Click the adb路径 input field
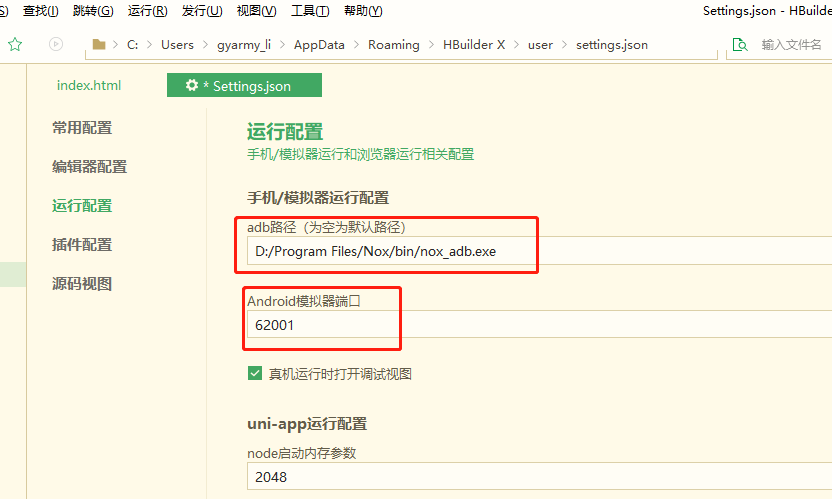 coord(540,251)
